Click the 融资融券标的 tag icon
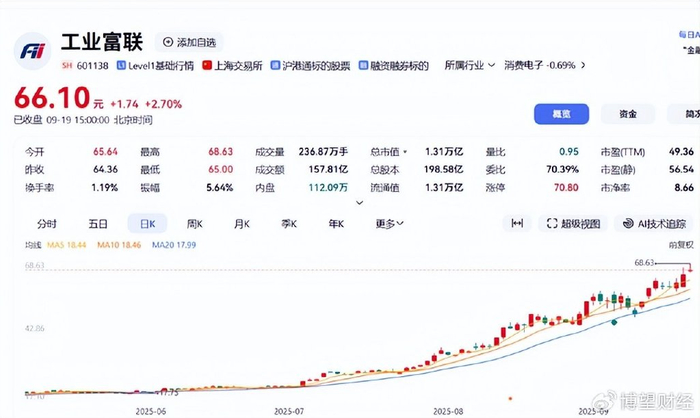Screen dimensions: 700x418 click(363, 66)
